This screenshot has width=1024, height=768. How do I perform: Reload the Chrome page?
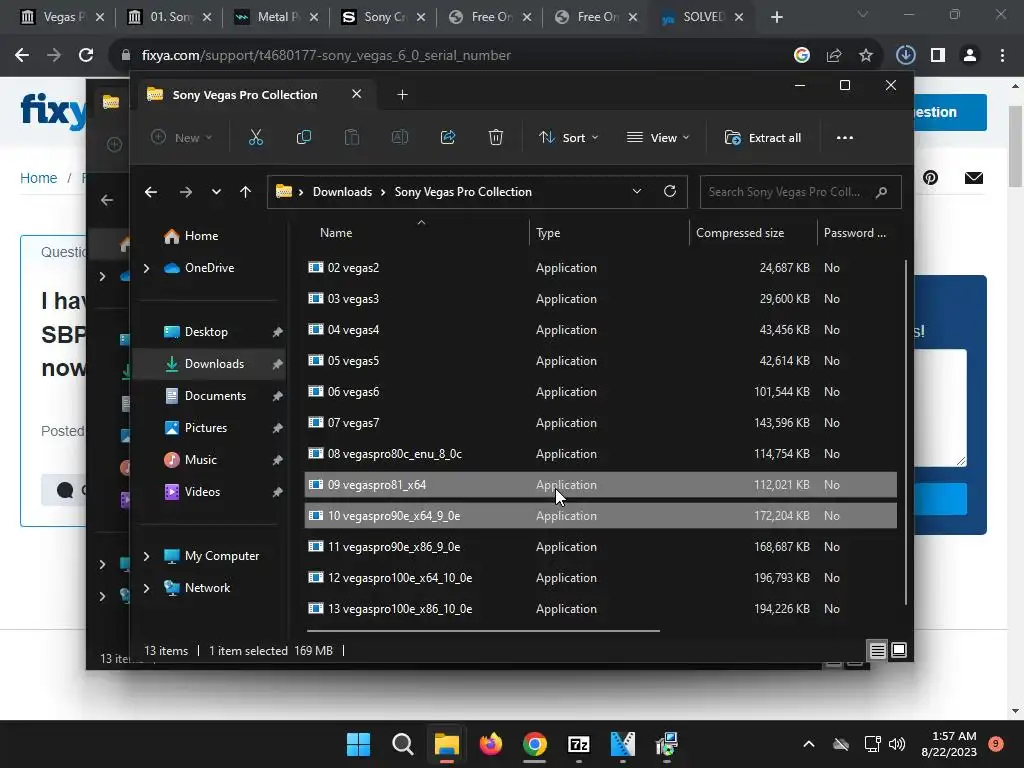(x=86, y=56)
